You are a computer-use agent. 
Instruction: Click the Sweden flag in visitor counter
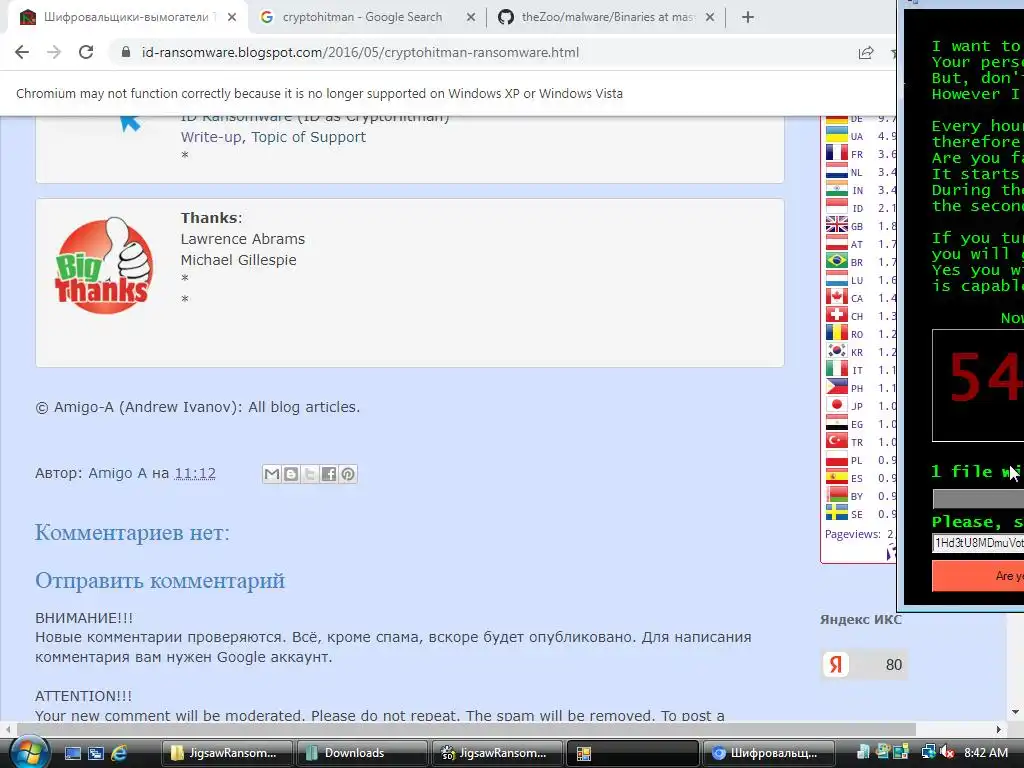(x=837, y=513)
